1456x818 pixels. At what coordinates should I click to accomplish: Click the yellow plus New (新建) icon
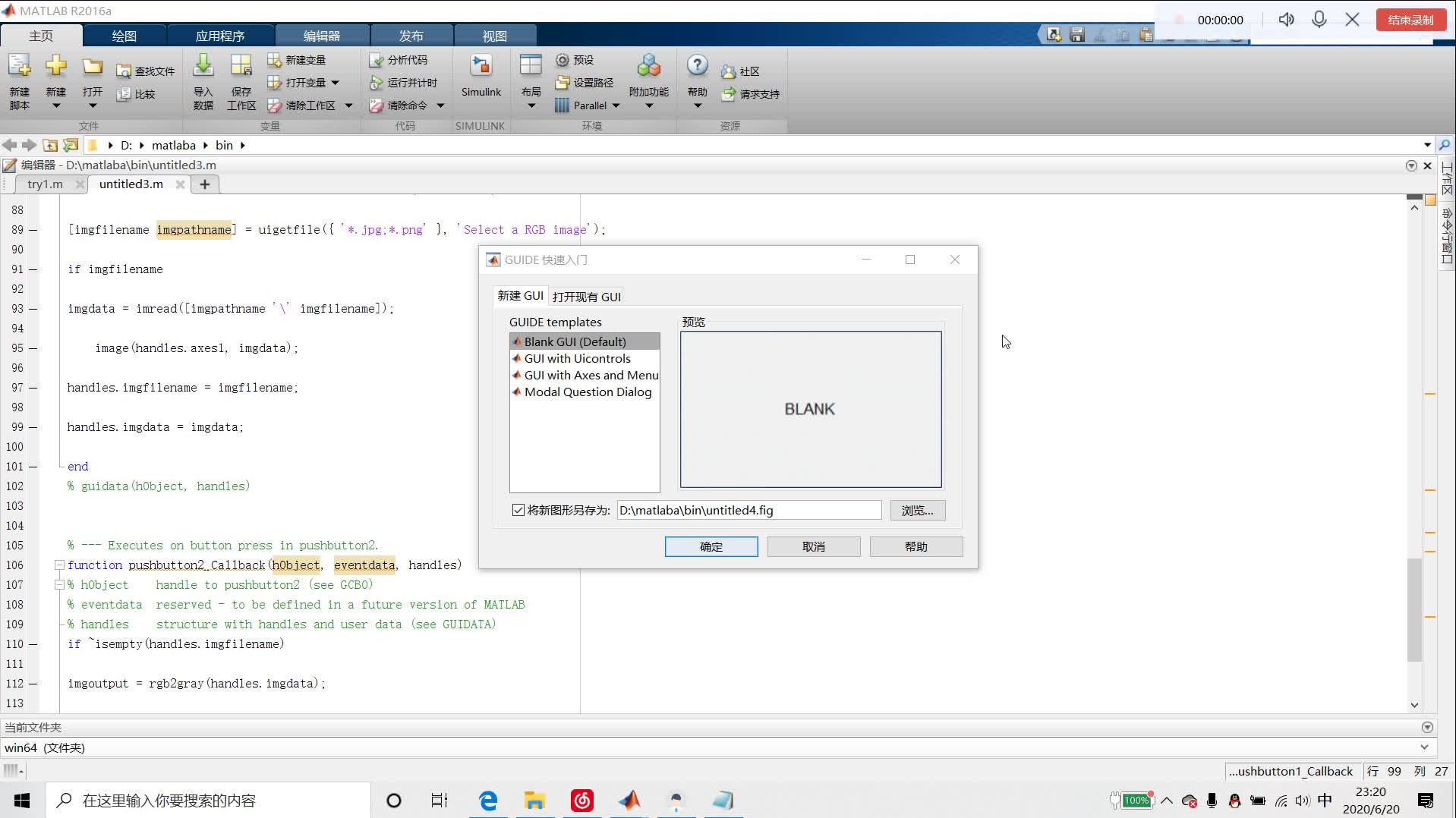[55, 66]
